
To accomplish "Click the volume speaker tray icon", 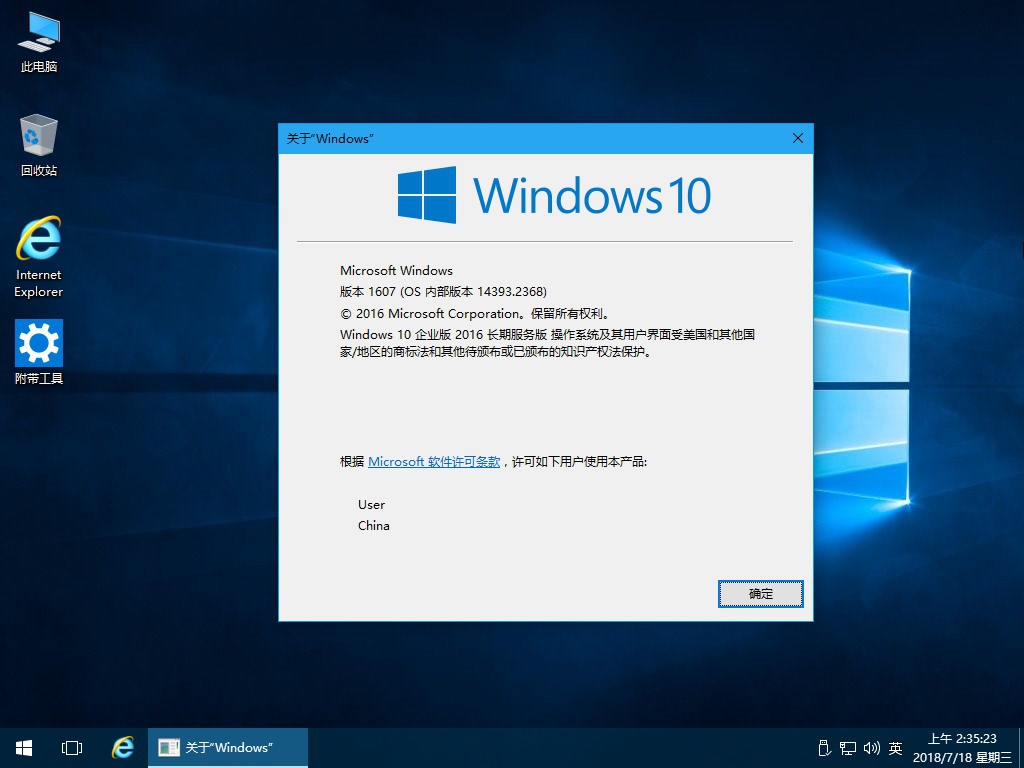I will [871, 748].
